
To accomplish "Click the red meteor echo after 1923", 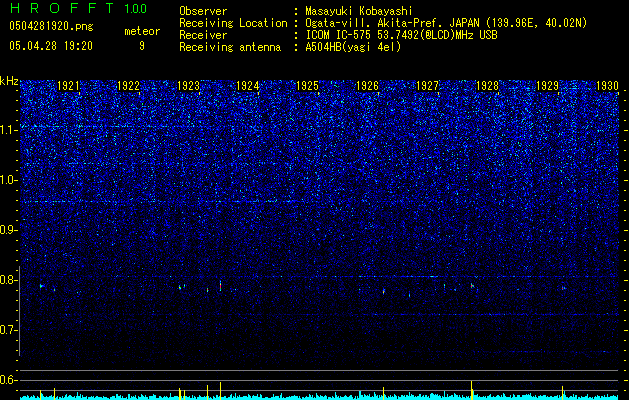I will click(x=221, y=286).
